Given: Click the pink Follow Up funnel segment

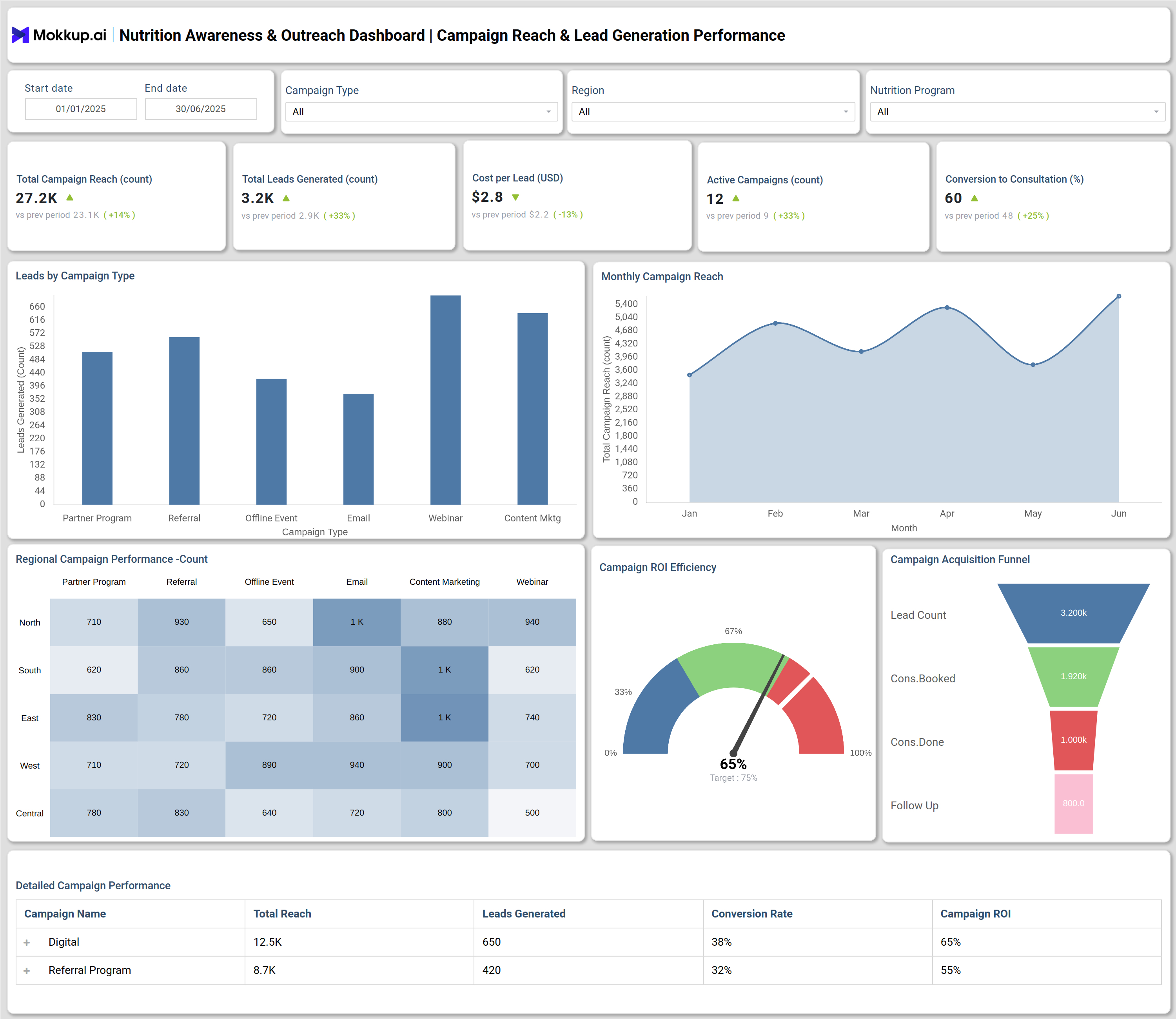Looking at the screenshot, I should pos(1073,803).
